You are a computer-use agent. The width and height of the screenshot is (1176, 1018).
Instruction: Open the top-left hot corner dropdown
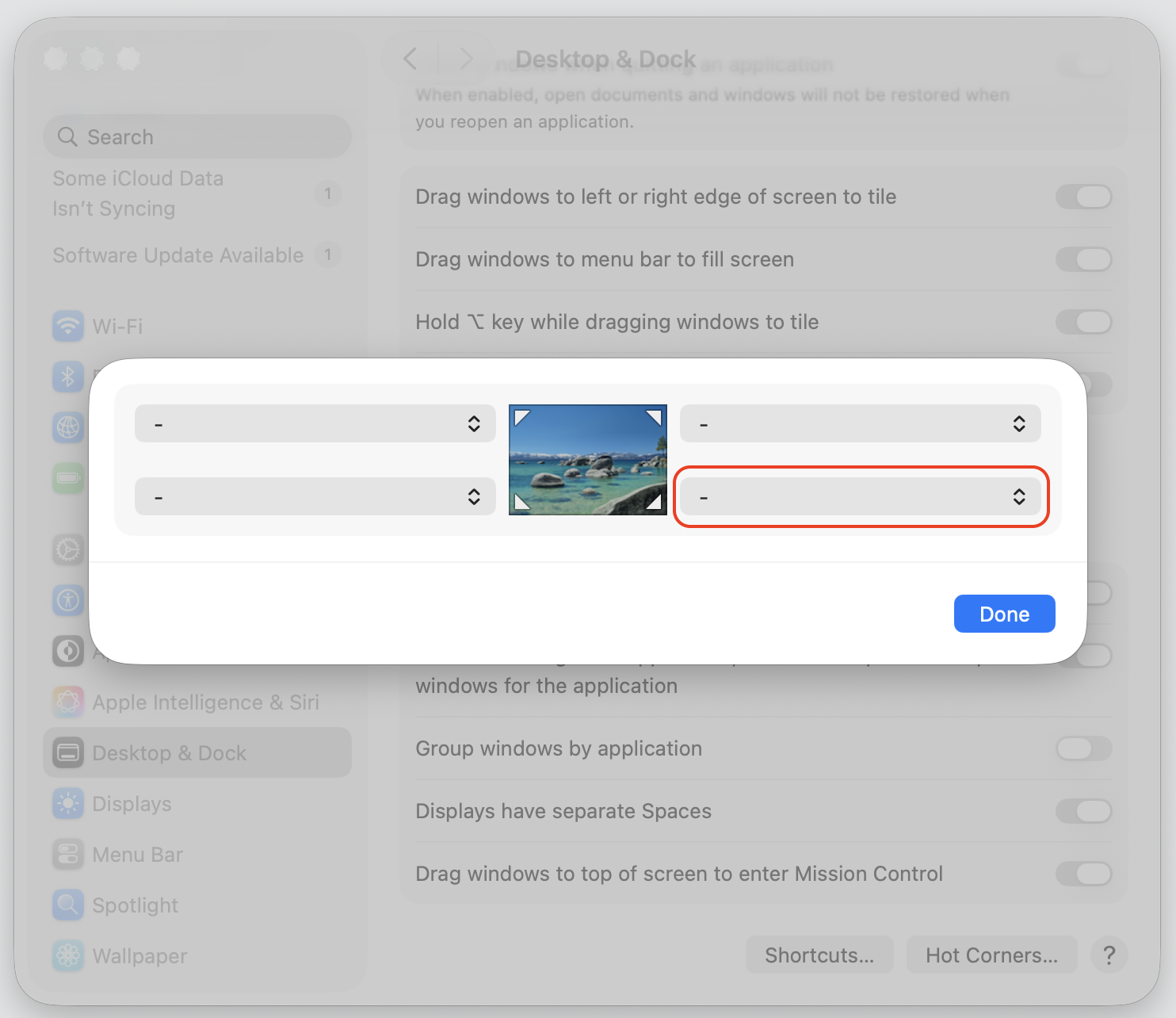pos(315,423)
